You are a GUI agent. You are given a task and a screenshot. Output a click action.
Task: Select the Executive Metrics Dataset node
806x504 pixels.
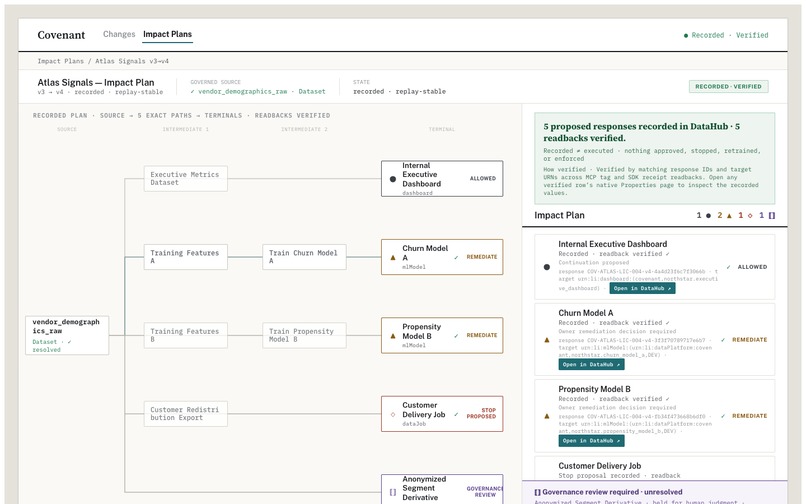186,178
